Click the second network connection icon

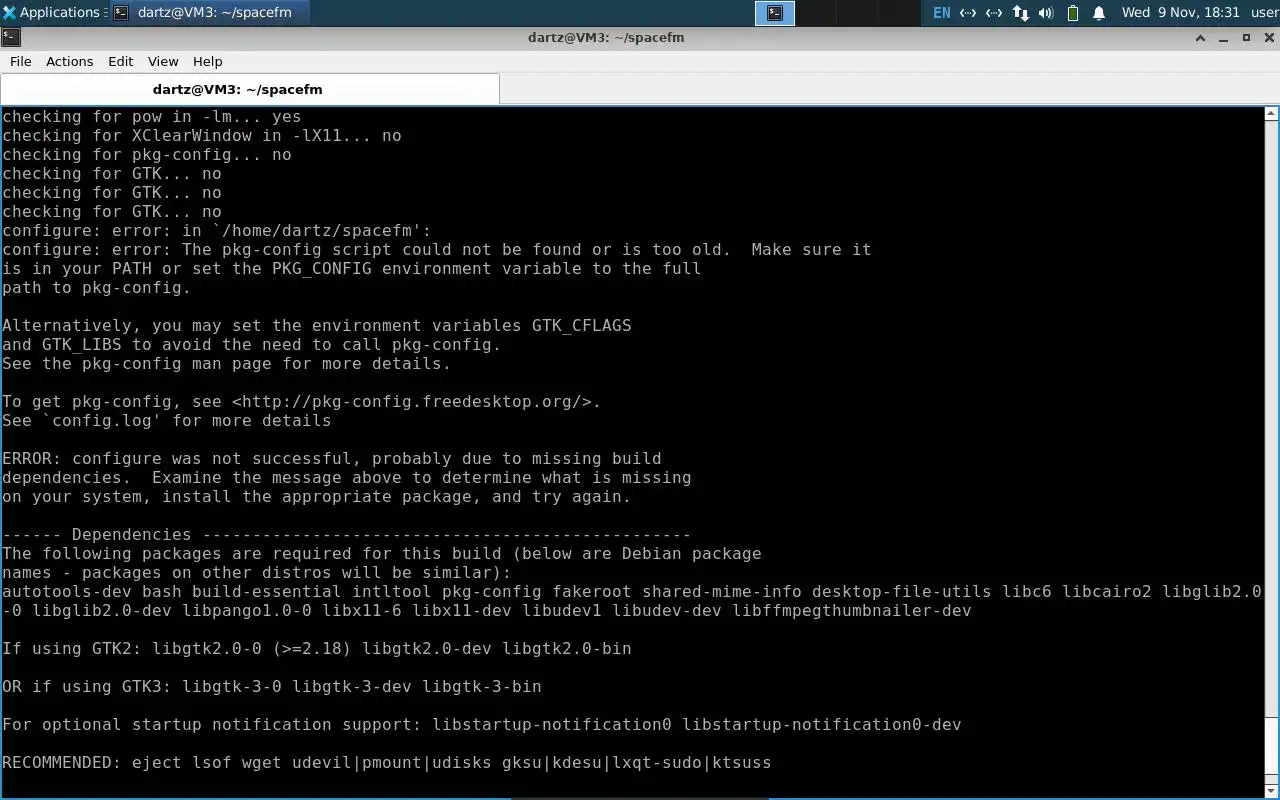[x=994, y=13]
